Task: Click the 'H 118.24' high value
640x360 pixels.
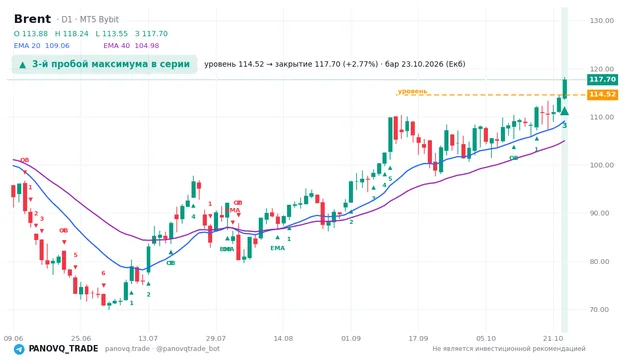Action: [x=71, y=33]
